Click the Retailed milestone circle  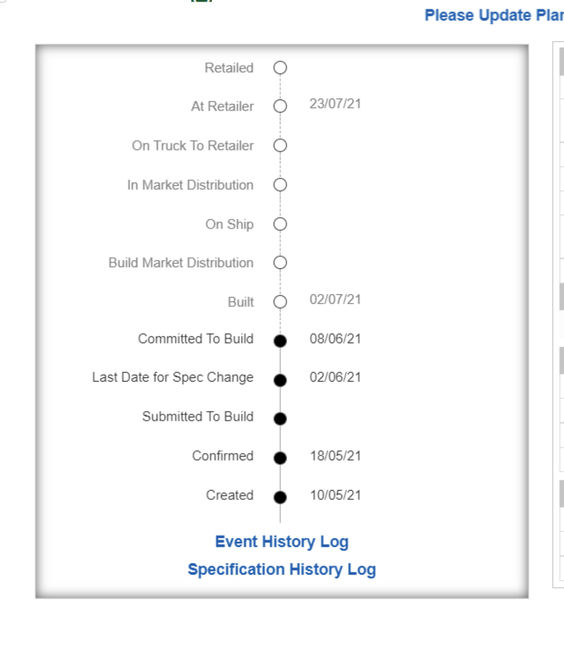[x=280, y=68]
